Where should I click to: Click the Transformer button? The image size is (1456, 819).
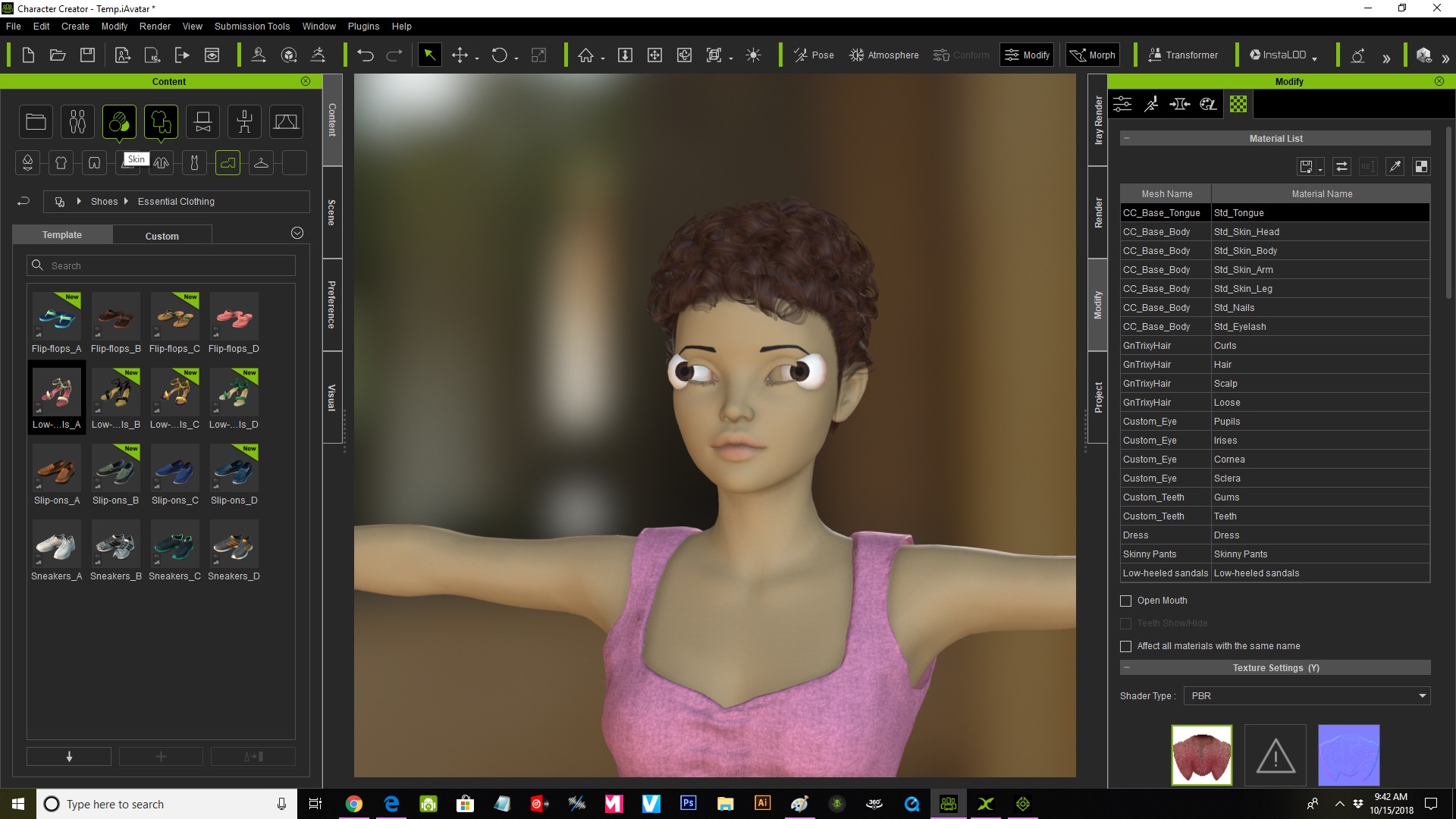tap(1183, 55)
